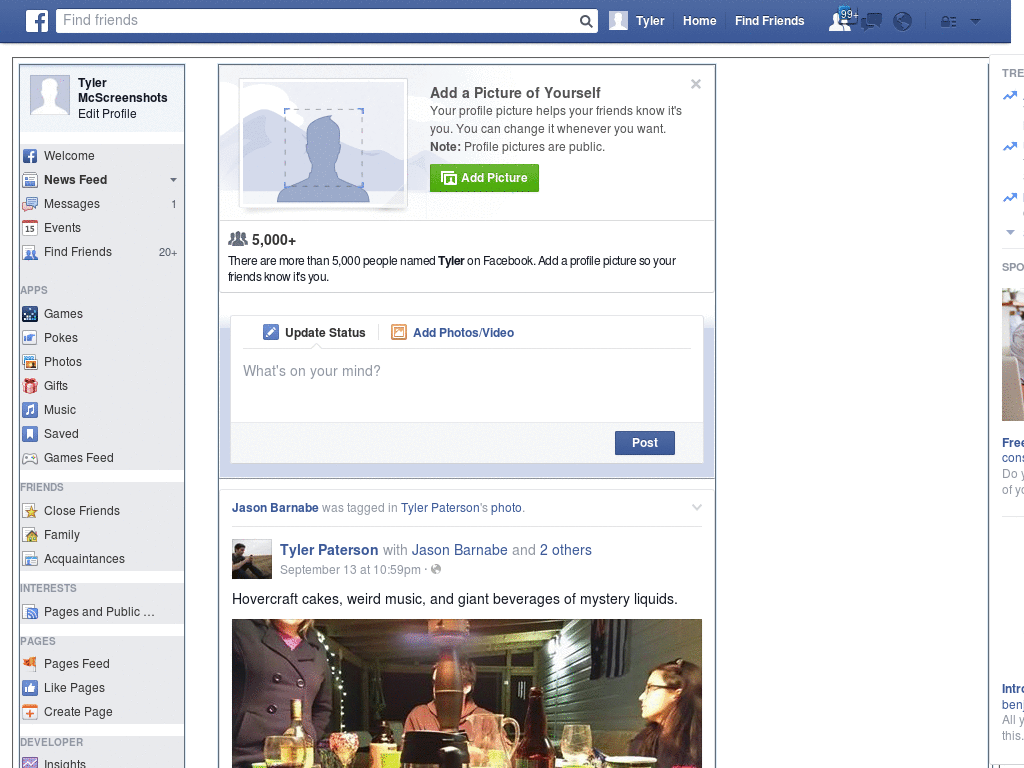This screenshot has height=768, width=1024.
Task: Click the Facebook logo icon
Action: click(x=37, y=21)
